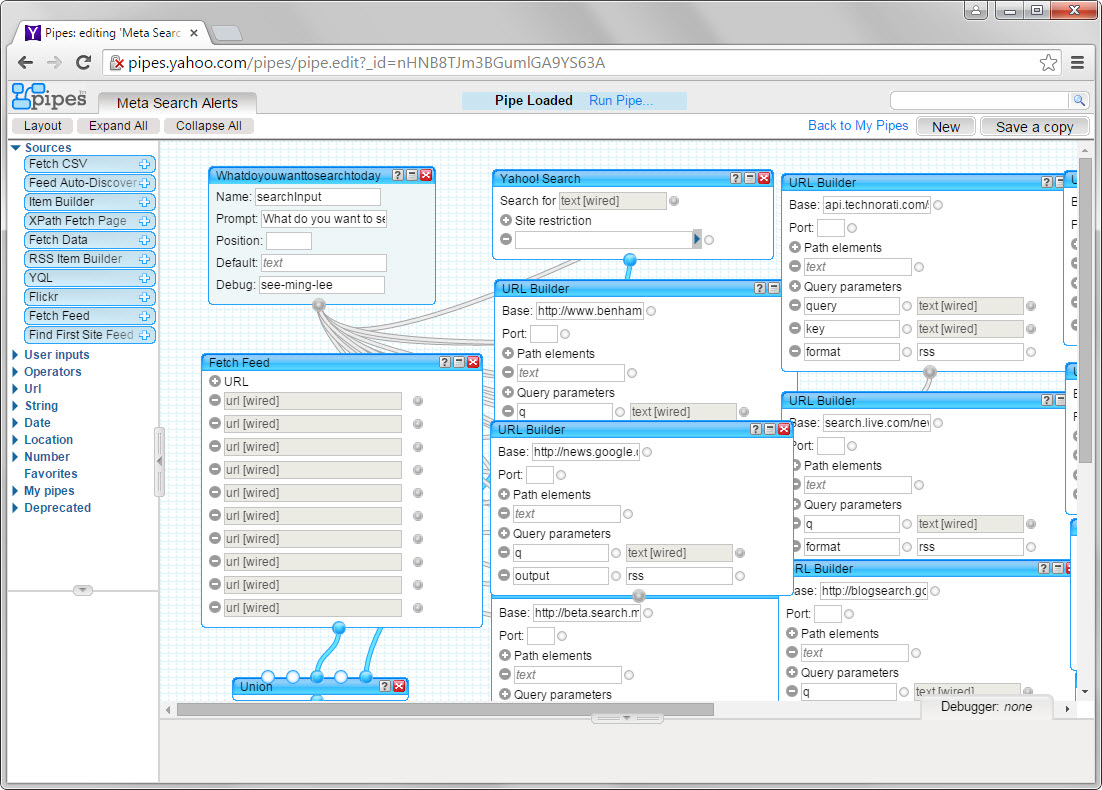Viewport: 1102px width, 790px height.
Task: Click the Run Pipe link
Action: click(621, 101)
